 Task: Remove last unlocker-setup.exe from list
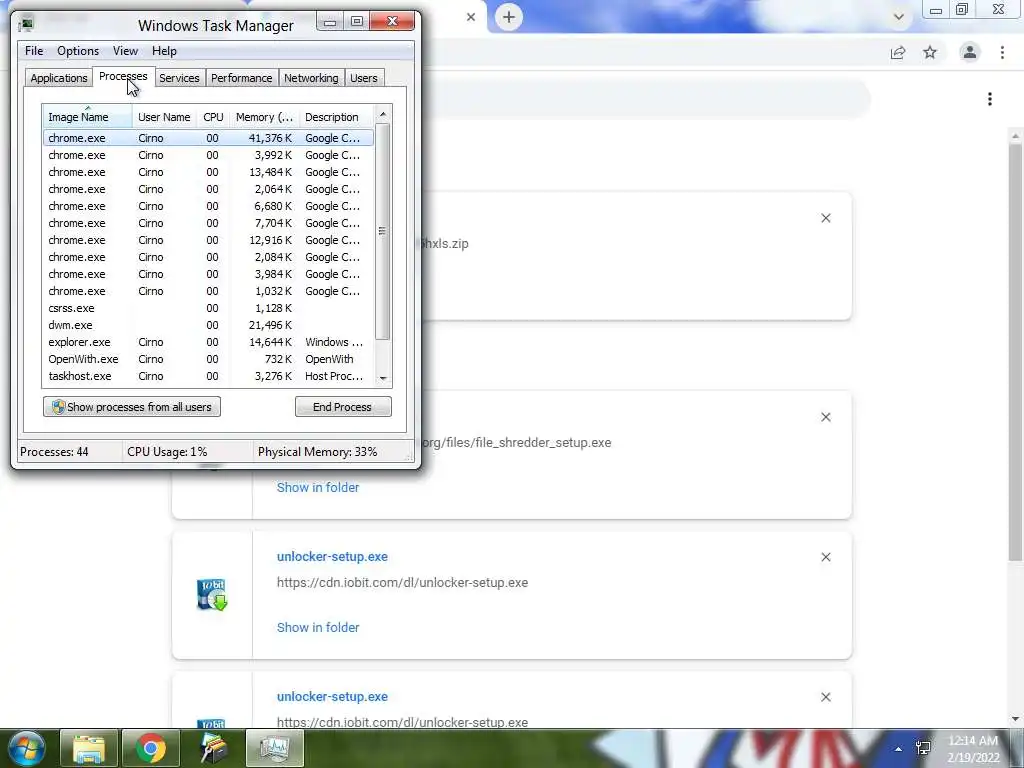(x=826, y=697)
